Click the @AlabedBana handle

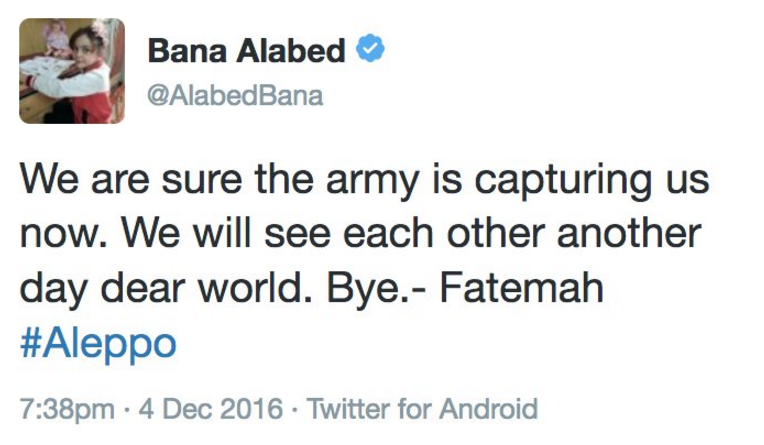click(x=235, y=95)
